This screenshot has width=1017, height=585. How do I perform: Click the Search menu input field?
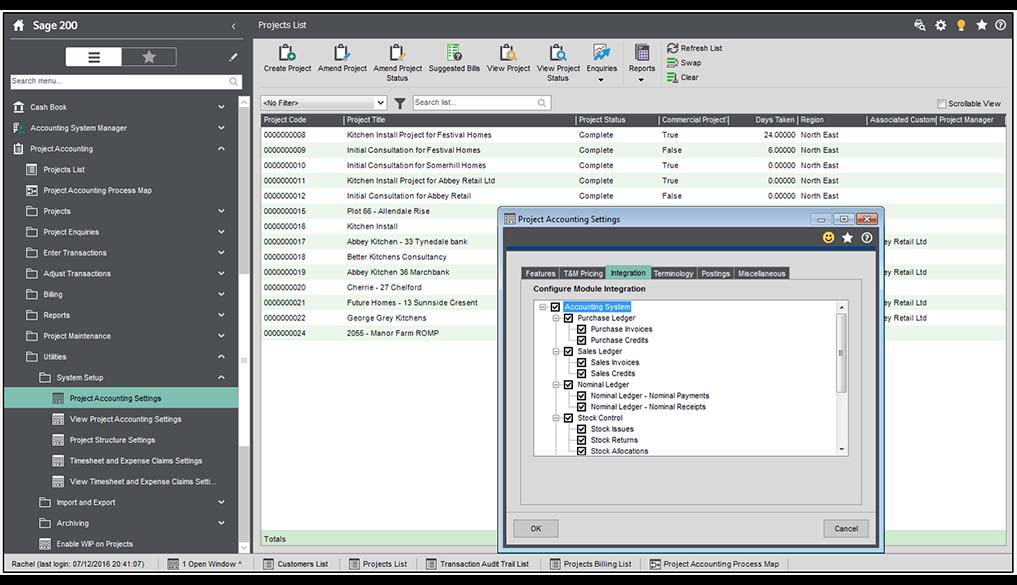[x=126, y=81]
